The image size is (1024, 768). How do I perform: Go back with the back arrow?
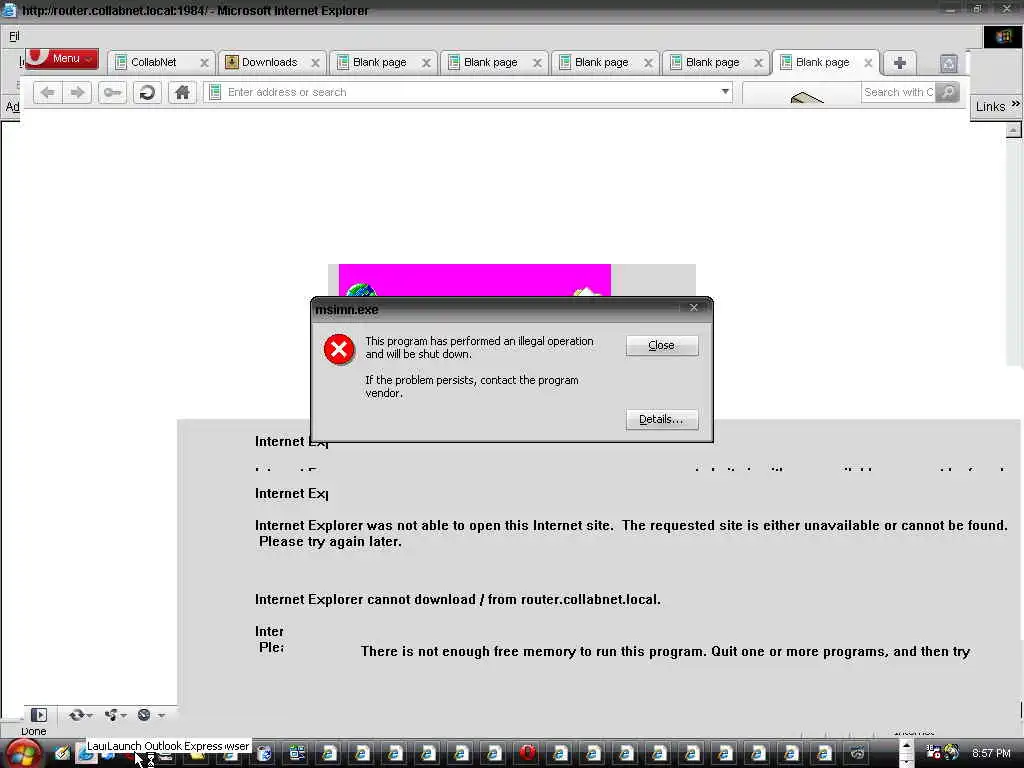coord(48,92)
